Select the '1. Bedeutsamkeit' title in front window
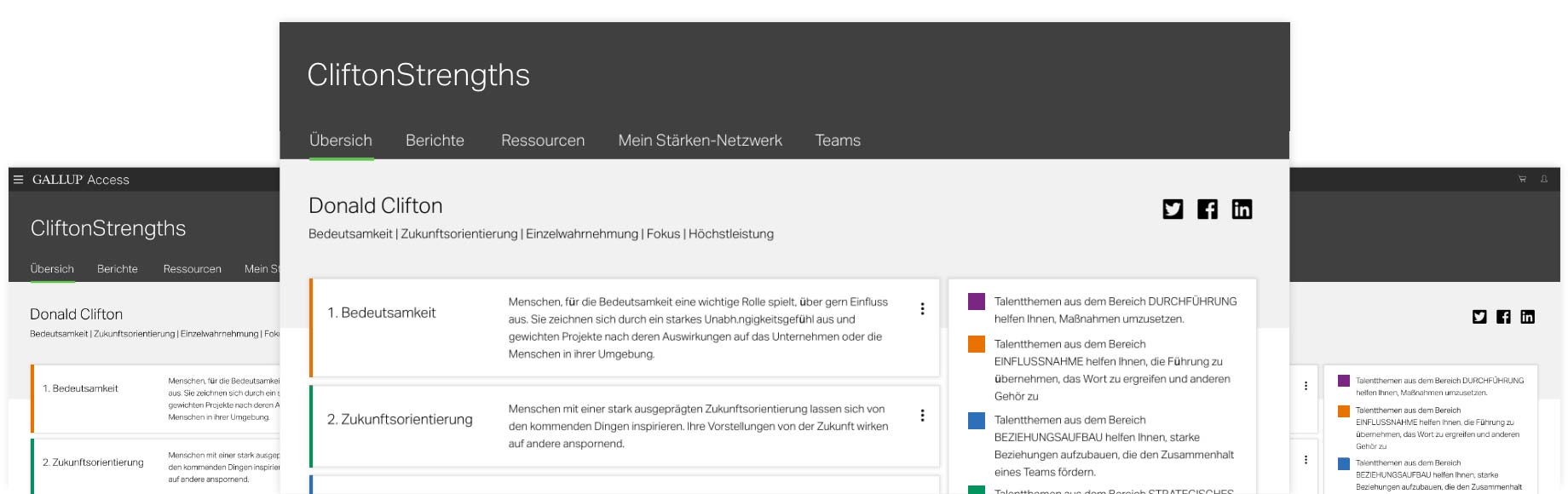The image size is (1568, 494). [x=382, y=313]
